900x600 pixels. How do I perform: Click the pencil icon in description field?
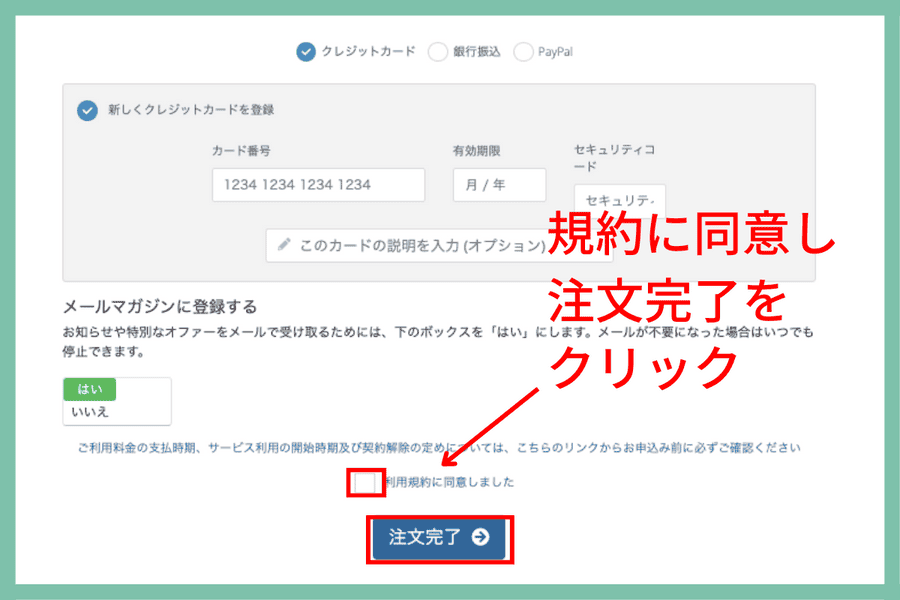tap(284, 245)
